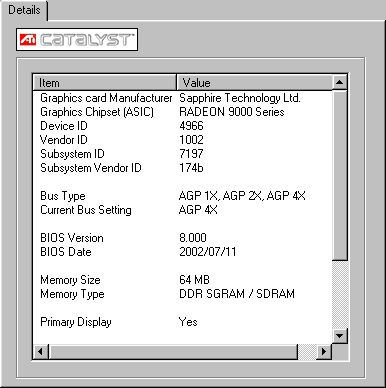Image resolution: width=386 pixels, height=388 pixels.
Task: Select the Subsystem Vendor ID row
Action: [x=183, y=168]
